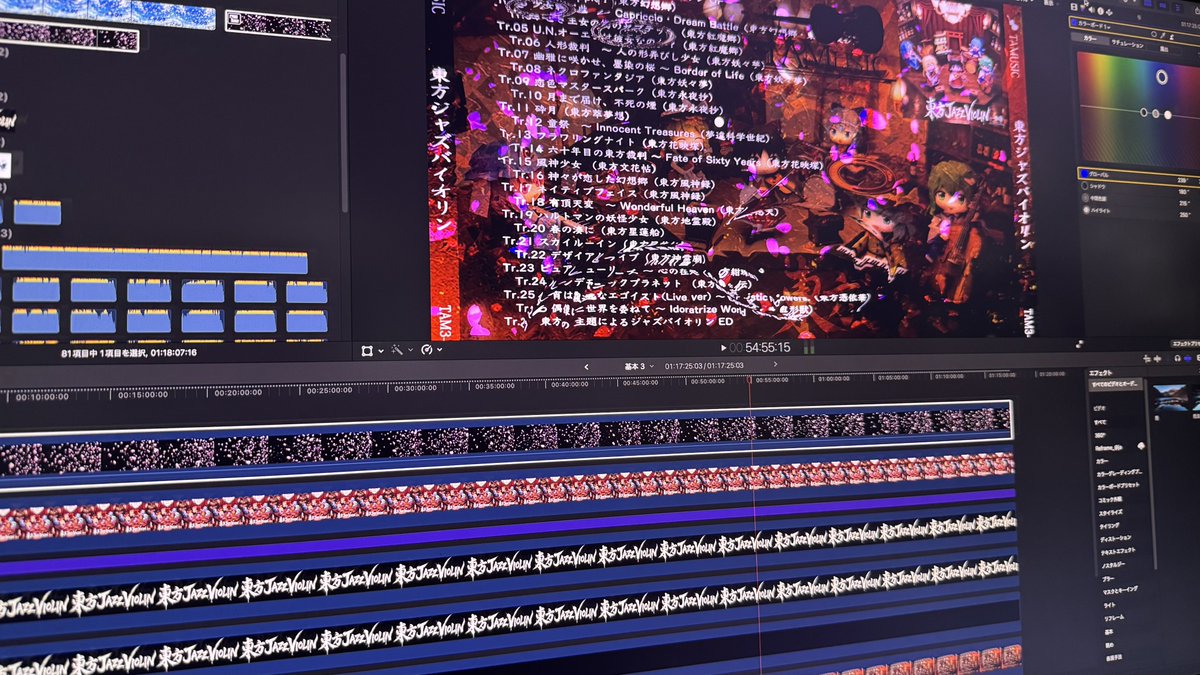Viewport: 1200px width, 675px height.
Task: Click the blue グローバル color swatch
Action: [x=1083, y=174]
